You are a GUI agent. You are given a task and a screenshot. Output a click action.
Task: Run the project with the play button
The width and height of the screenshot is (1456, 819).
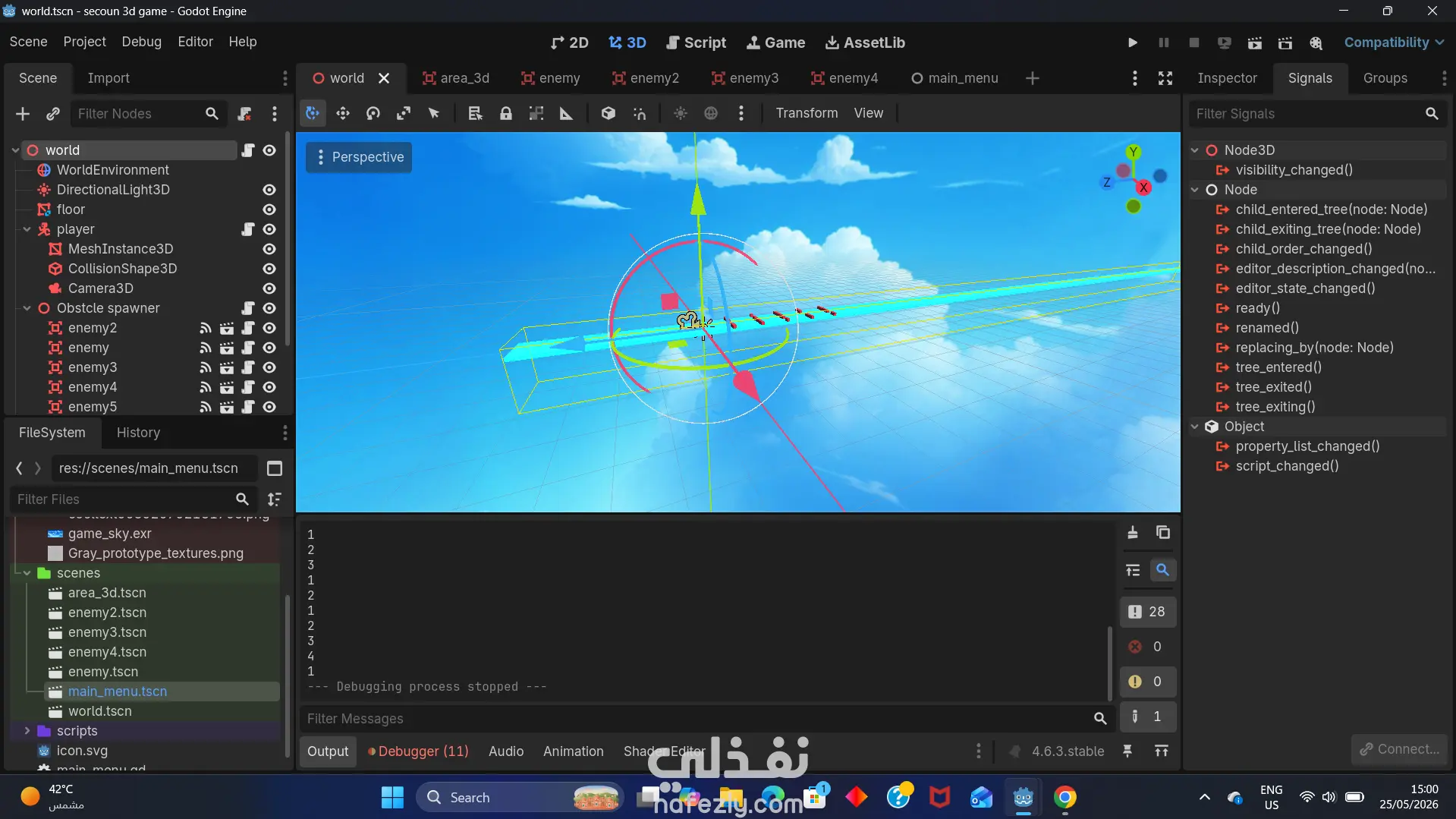coord(1133,43)
